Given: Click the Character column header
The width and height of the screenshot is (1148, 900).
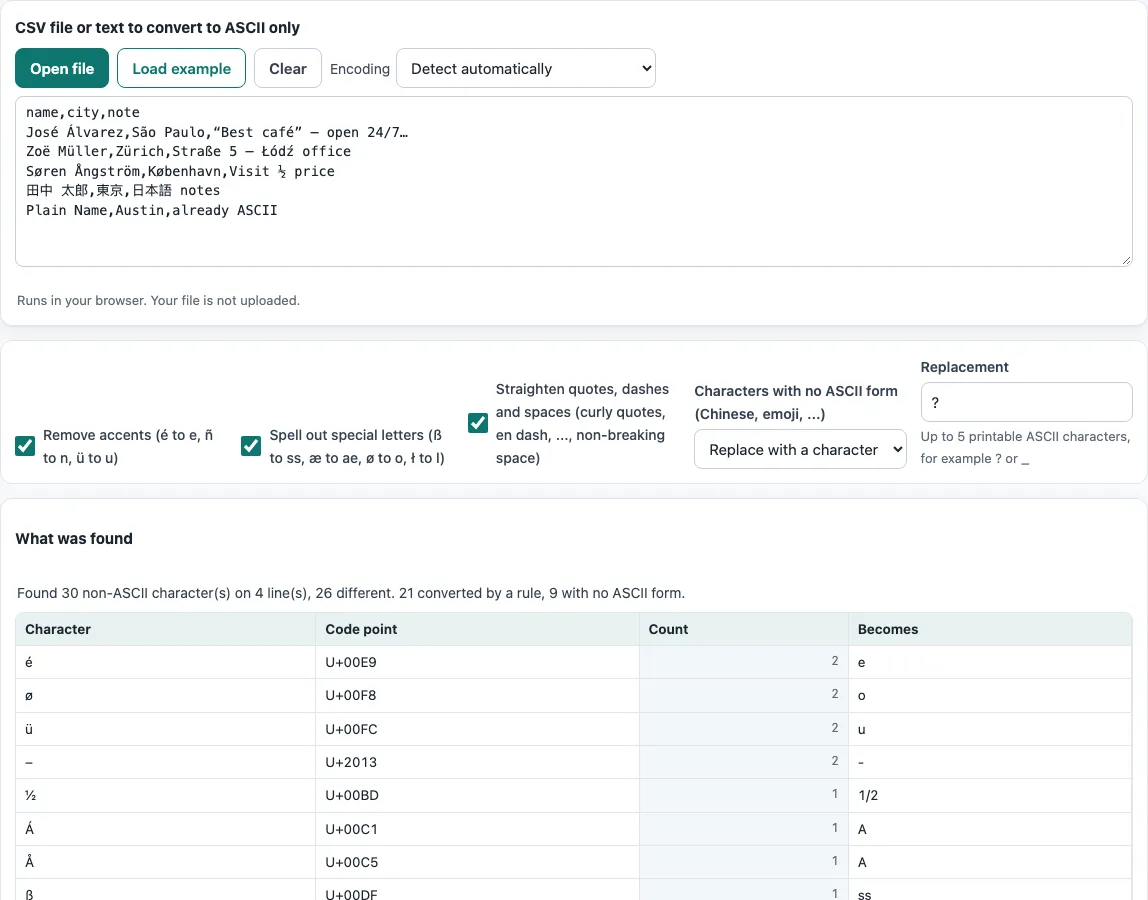Looking at the screenshot, I should [x=165, y=629].
